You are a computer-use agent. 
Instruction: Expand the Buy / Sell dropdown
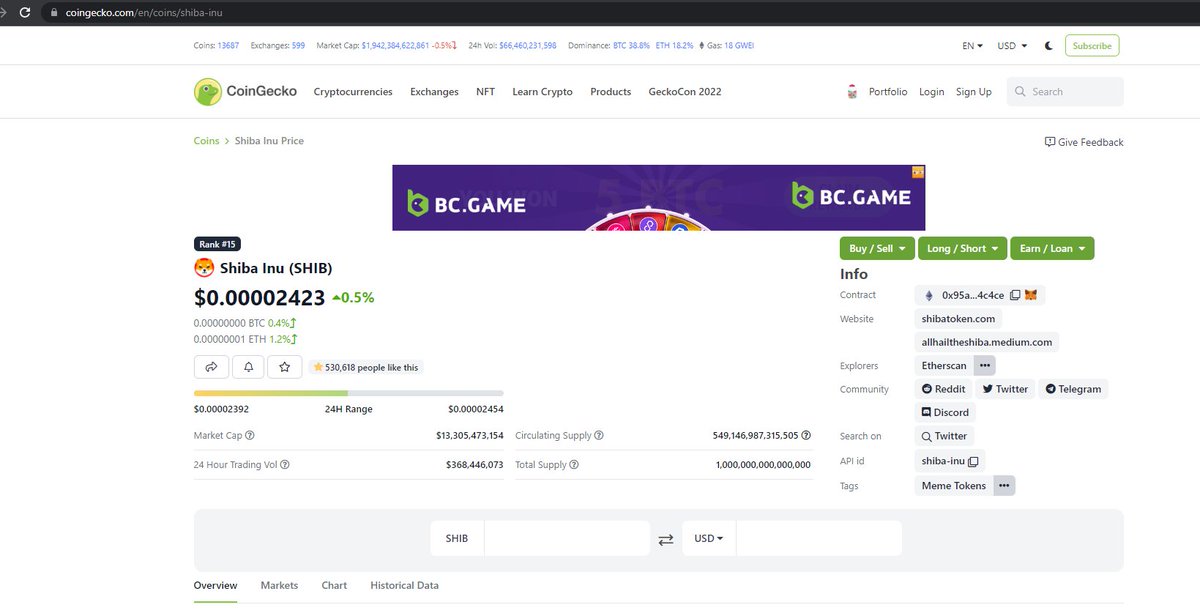[877, 248]
